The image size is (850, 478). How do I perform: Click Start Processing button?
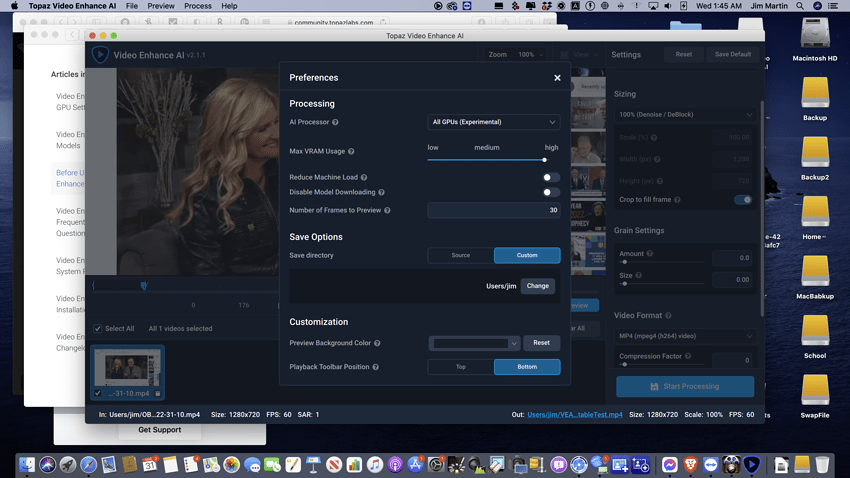tap(685, 386)
